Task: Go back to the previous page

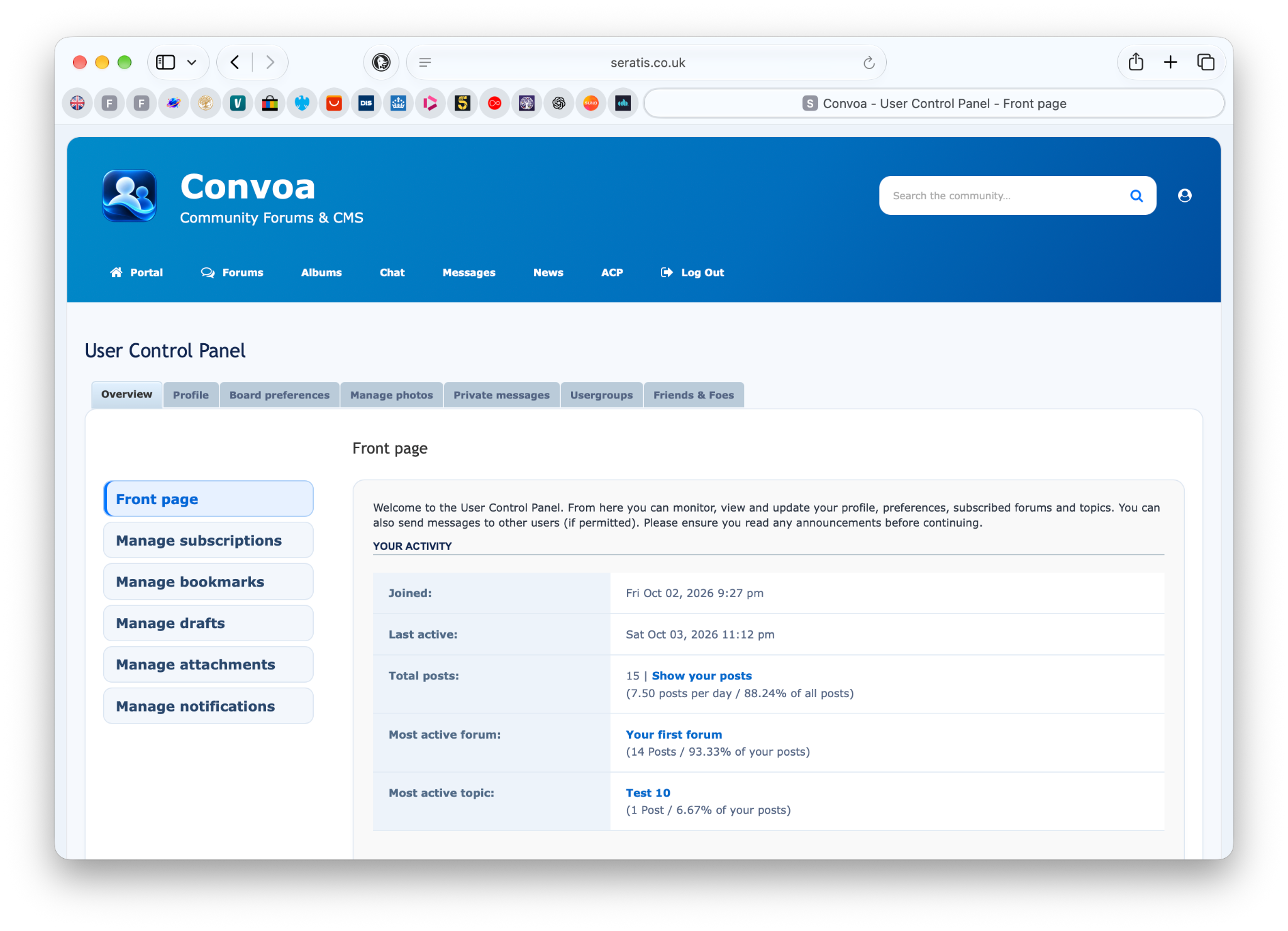Action: pos(235,62)
